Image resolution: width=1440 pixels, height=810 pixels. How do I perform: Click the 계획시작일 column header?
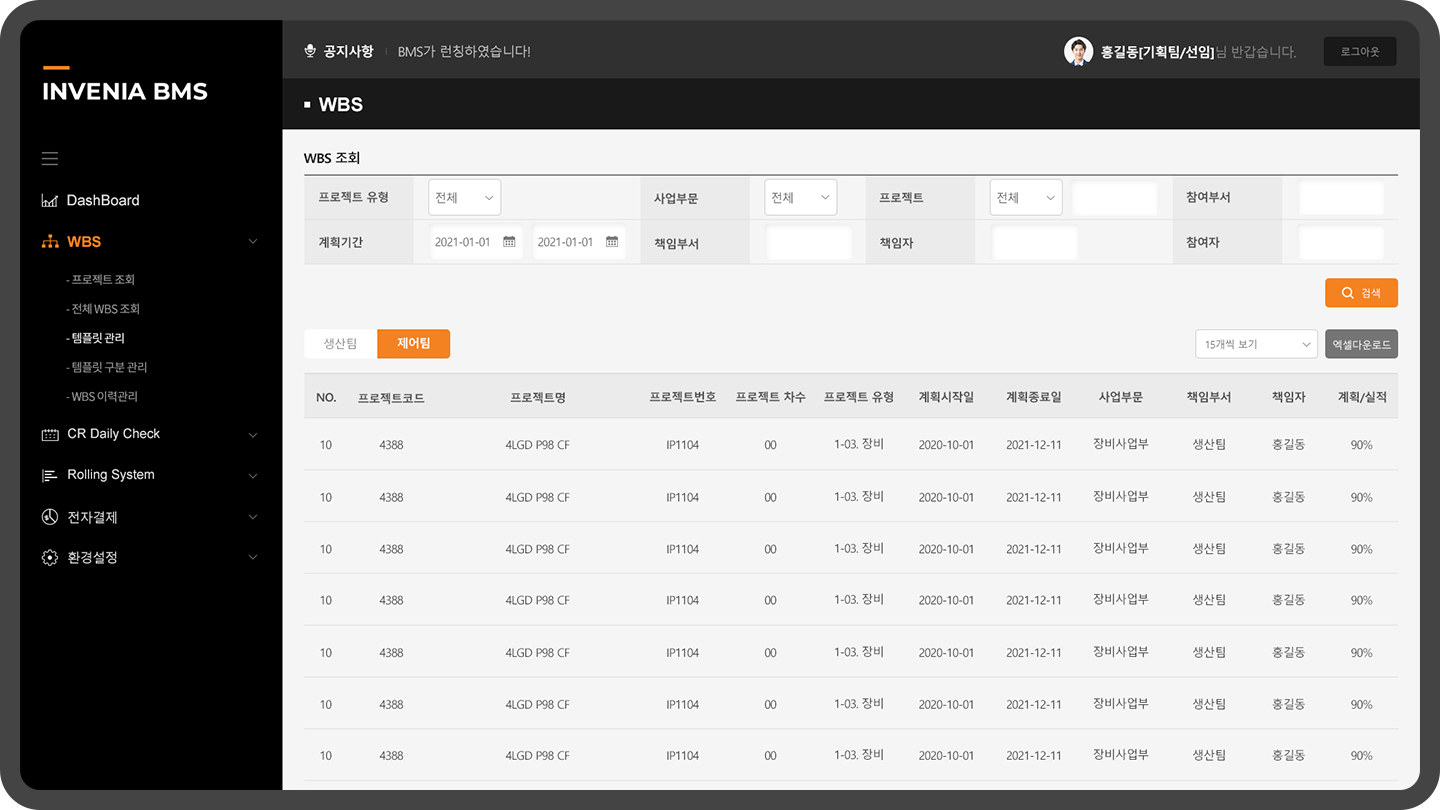pyautogui.click(x=946, y=398)
